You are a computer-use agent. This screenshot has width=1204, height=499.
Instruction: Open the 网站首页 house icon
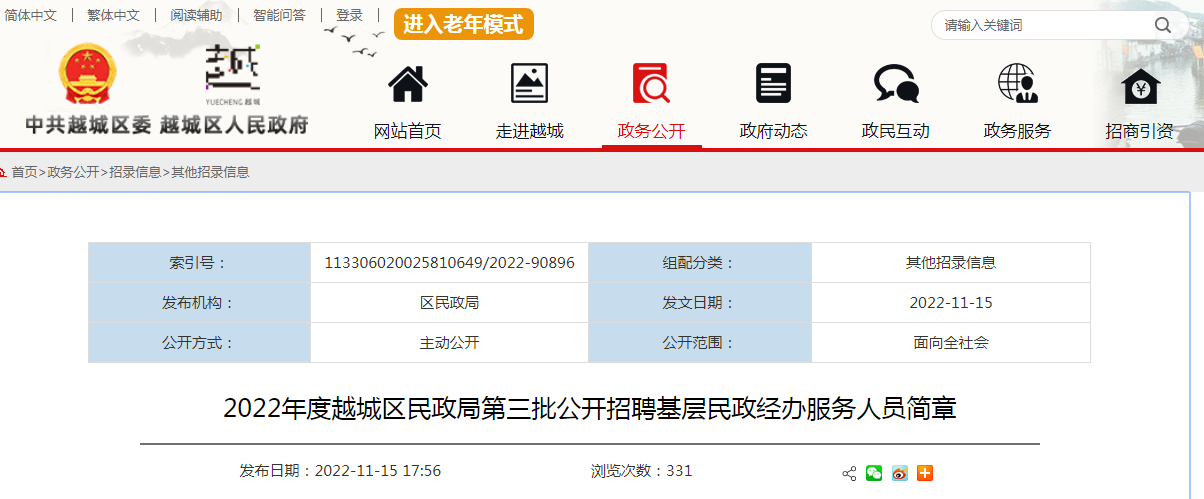(x=408, y=84)
